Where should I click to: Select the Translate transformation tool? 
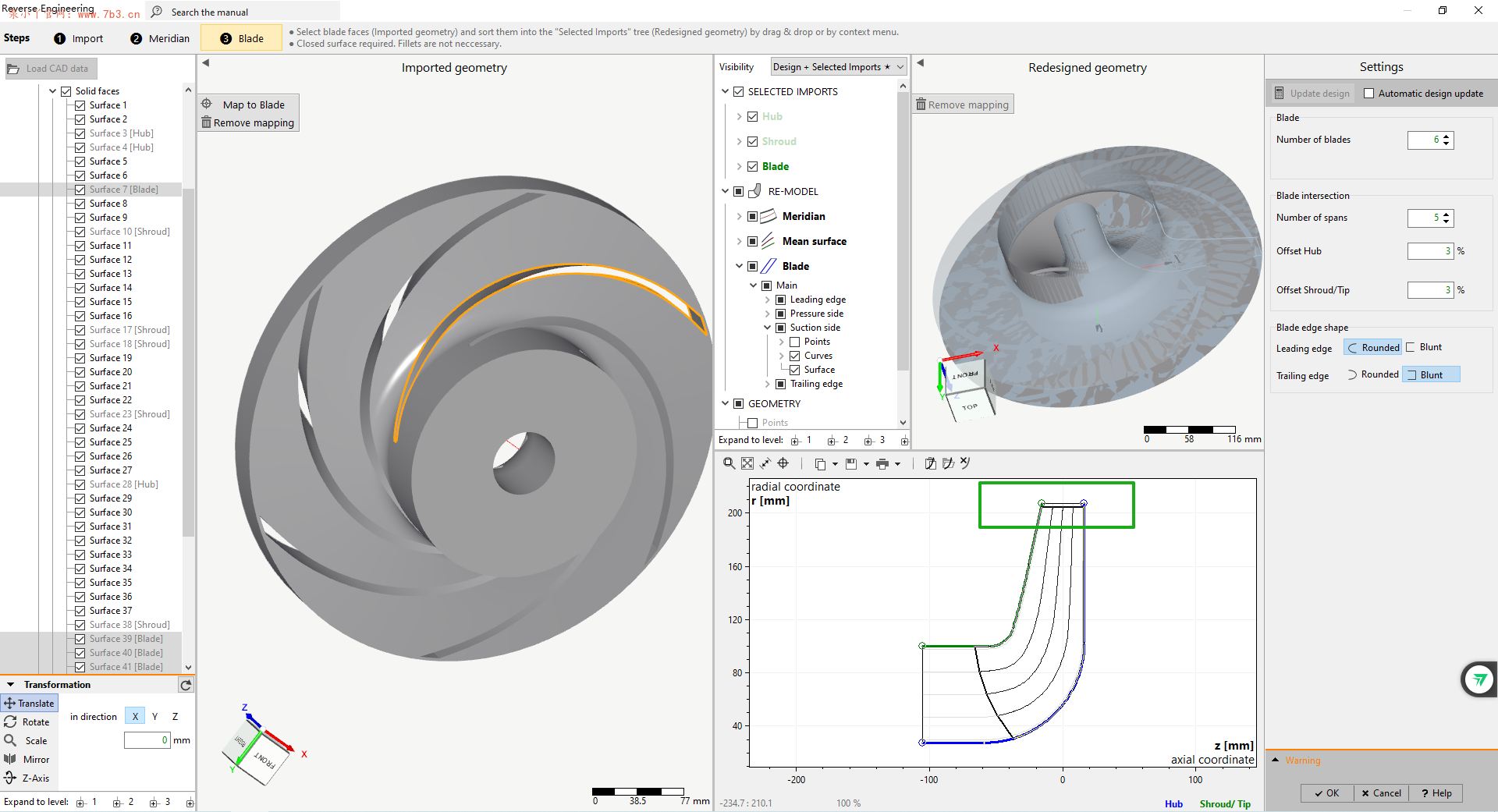29,704
